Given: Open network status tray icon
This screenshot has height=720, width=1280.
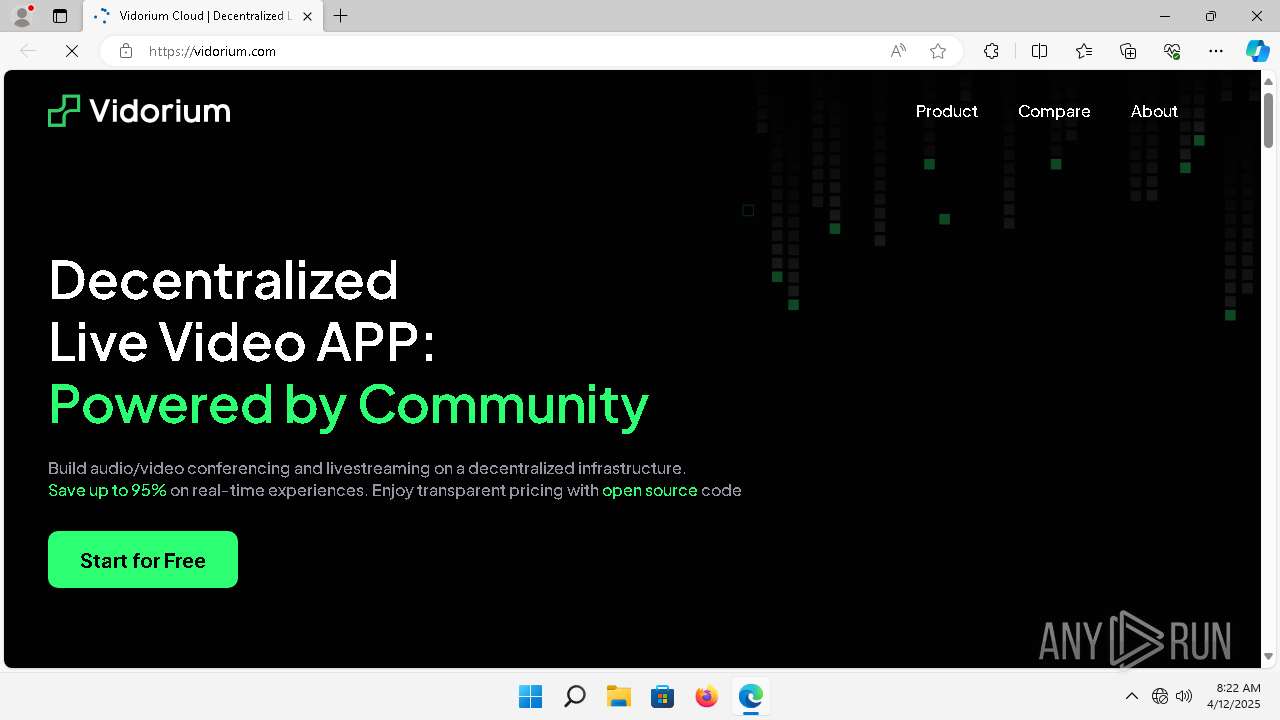Looking at the screenshot, I should (1160, 696).
